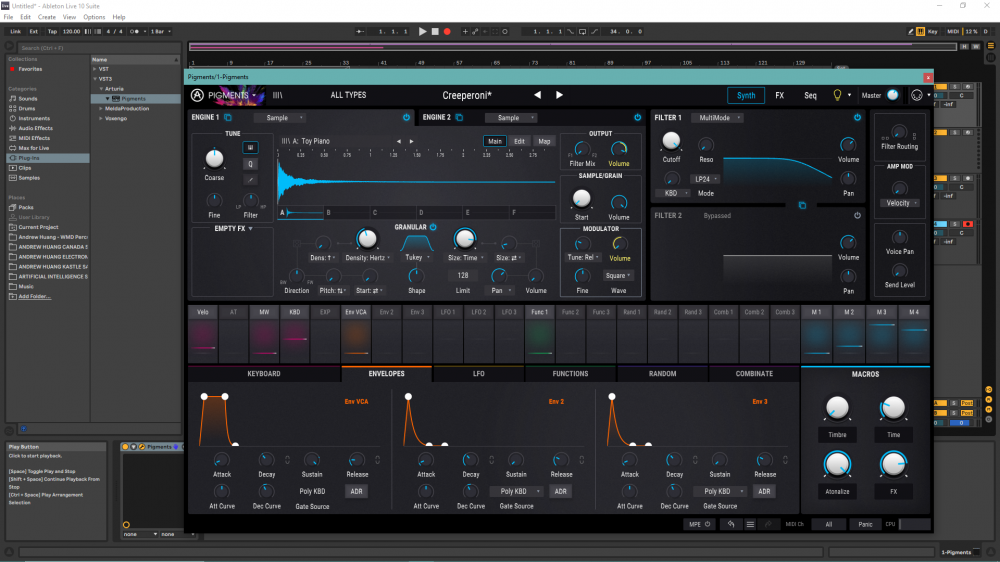1000x562 pixels.
Task: Adjust the Master volume knob
Action: click(x=893, y=95)
